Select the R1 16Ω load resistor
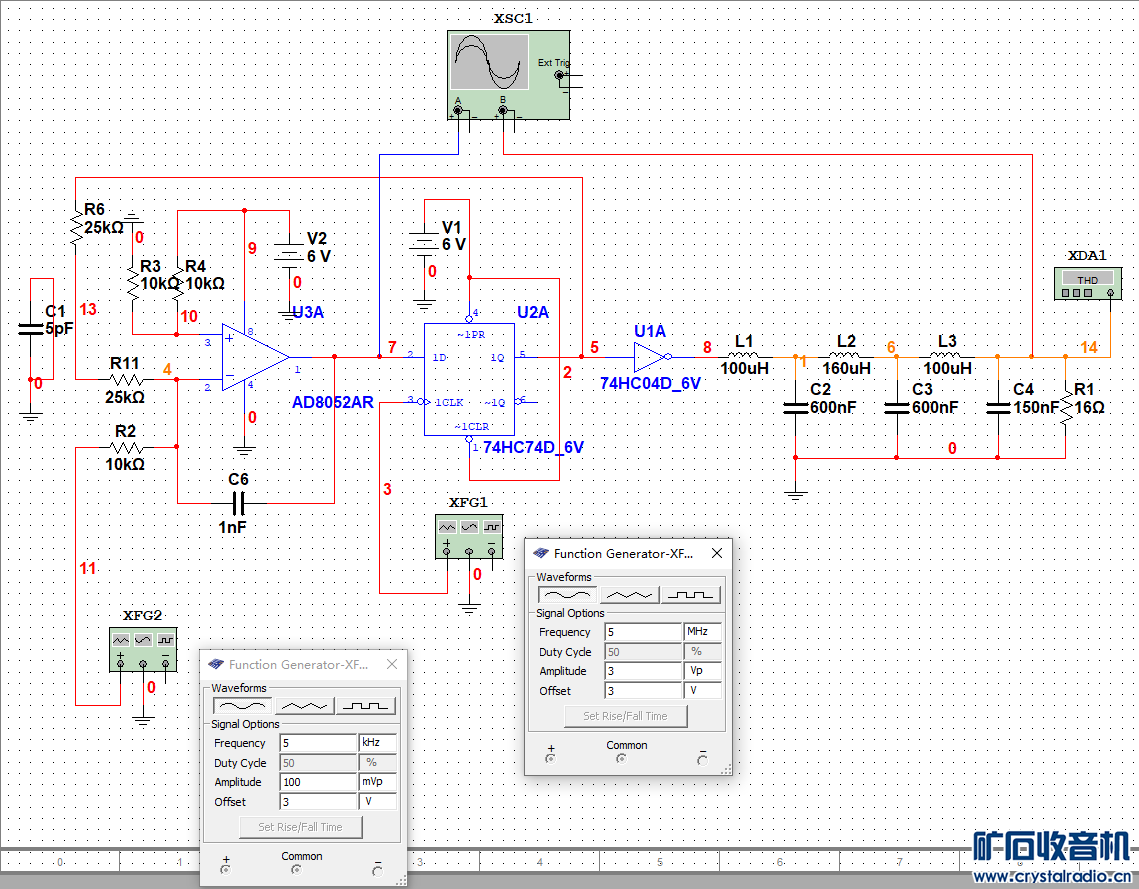Image resolution: width=1139 pixels, height=889 pixels. pos(1066,408)
